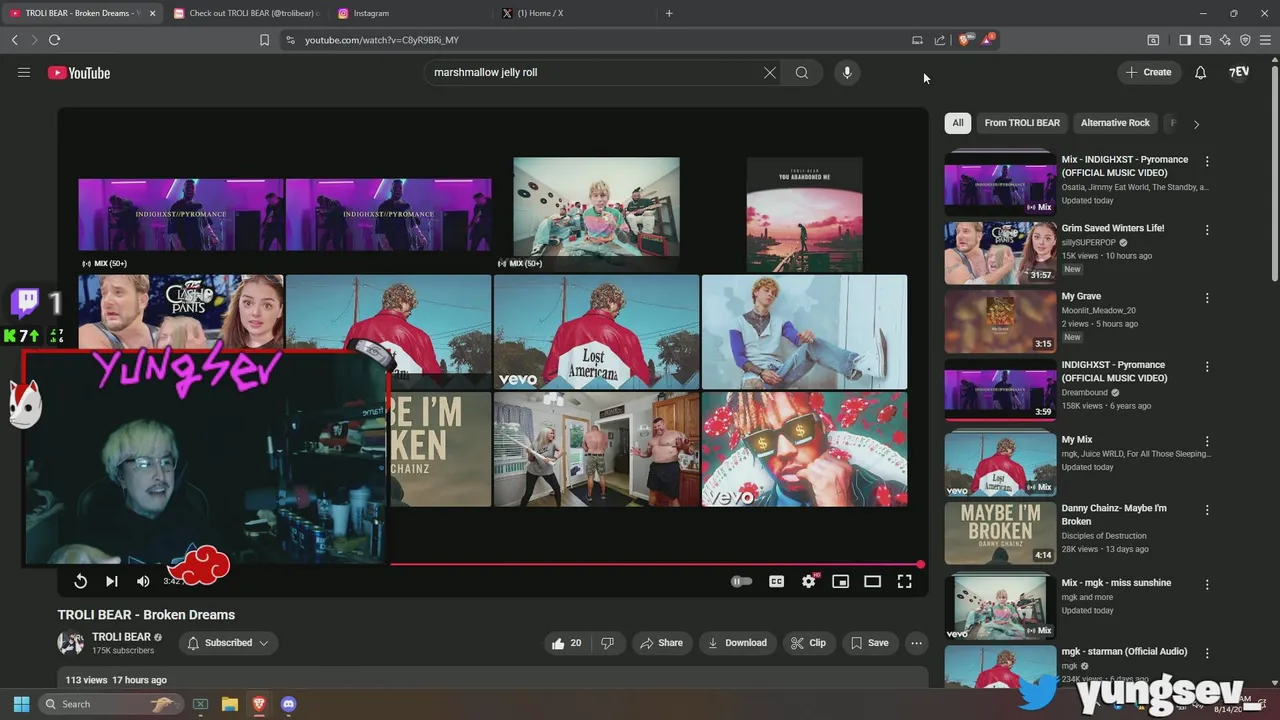Toggle autoplay switch in the player
Screen dimensions: 1280x720
point(741,581)
